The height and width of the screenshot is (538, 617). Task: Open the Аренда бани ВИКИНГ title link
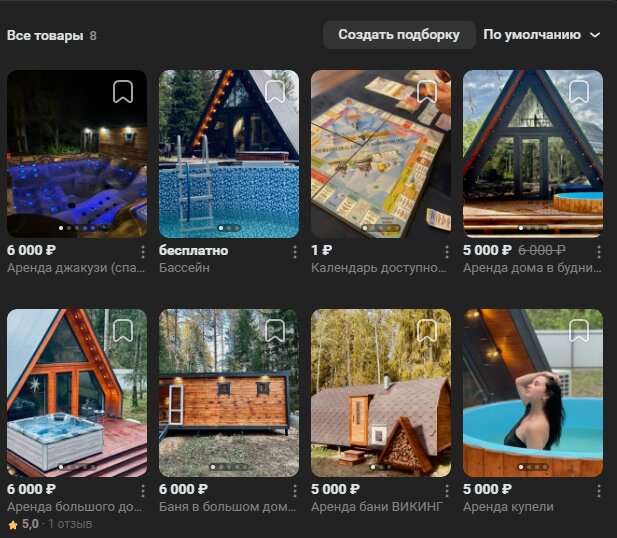click(x=377, y=507)
